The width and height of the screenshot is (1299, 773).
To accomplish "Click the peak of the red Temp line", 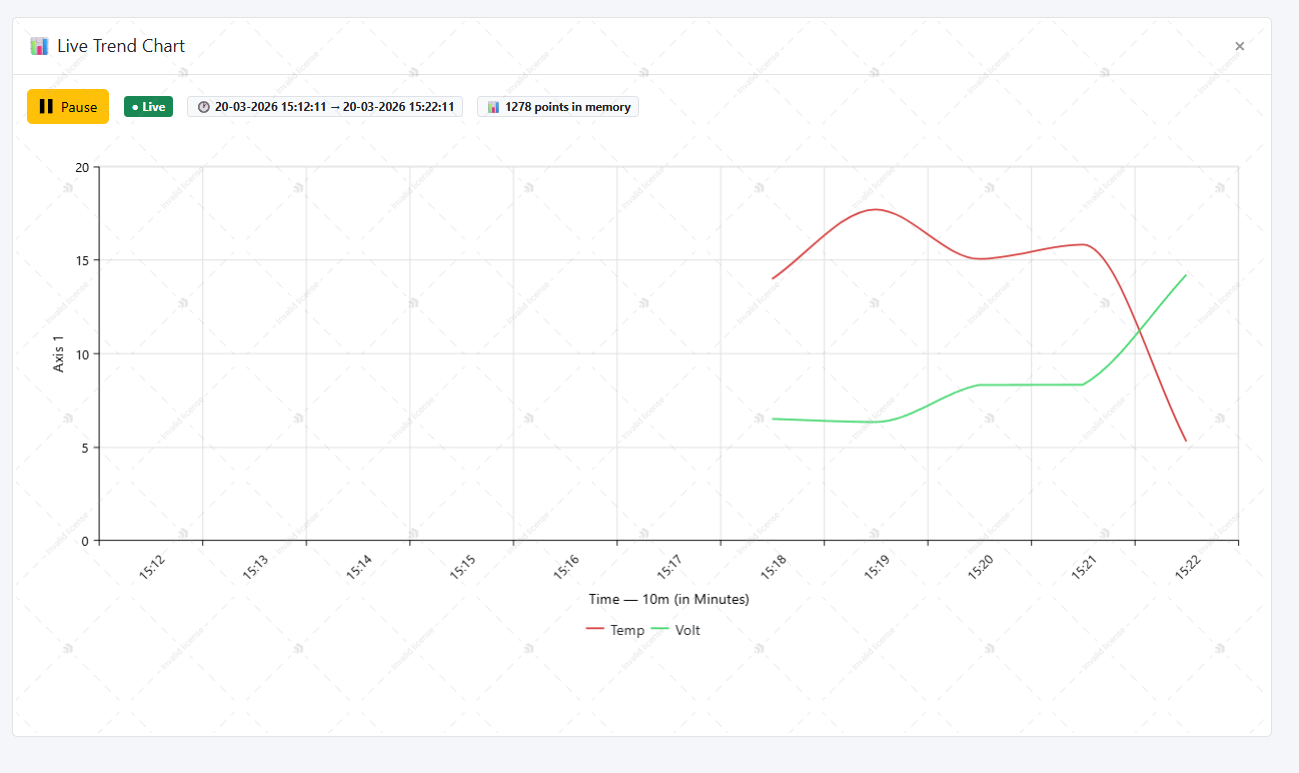I will pos(876,209).
